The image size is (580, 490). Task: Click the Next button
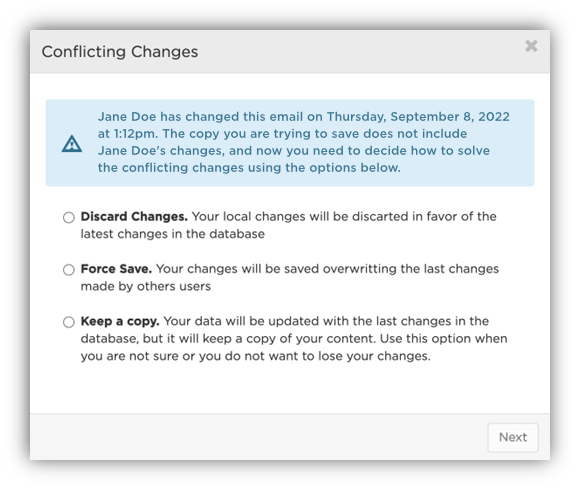513,437
